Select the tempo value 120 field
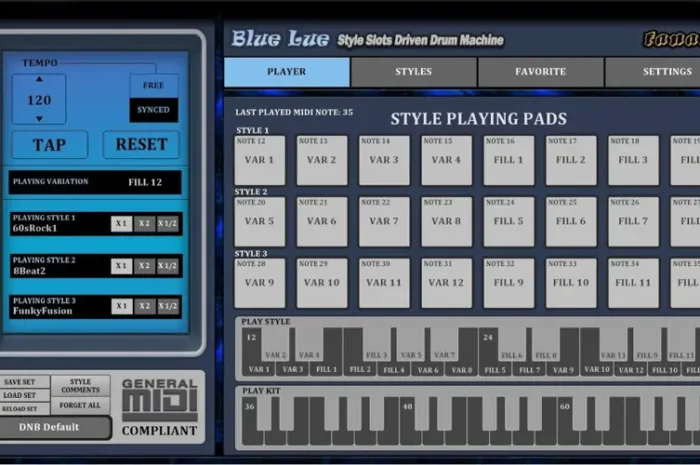700x465 pixels. pos(39,100)
